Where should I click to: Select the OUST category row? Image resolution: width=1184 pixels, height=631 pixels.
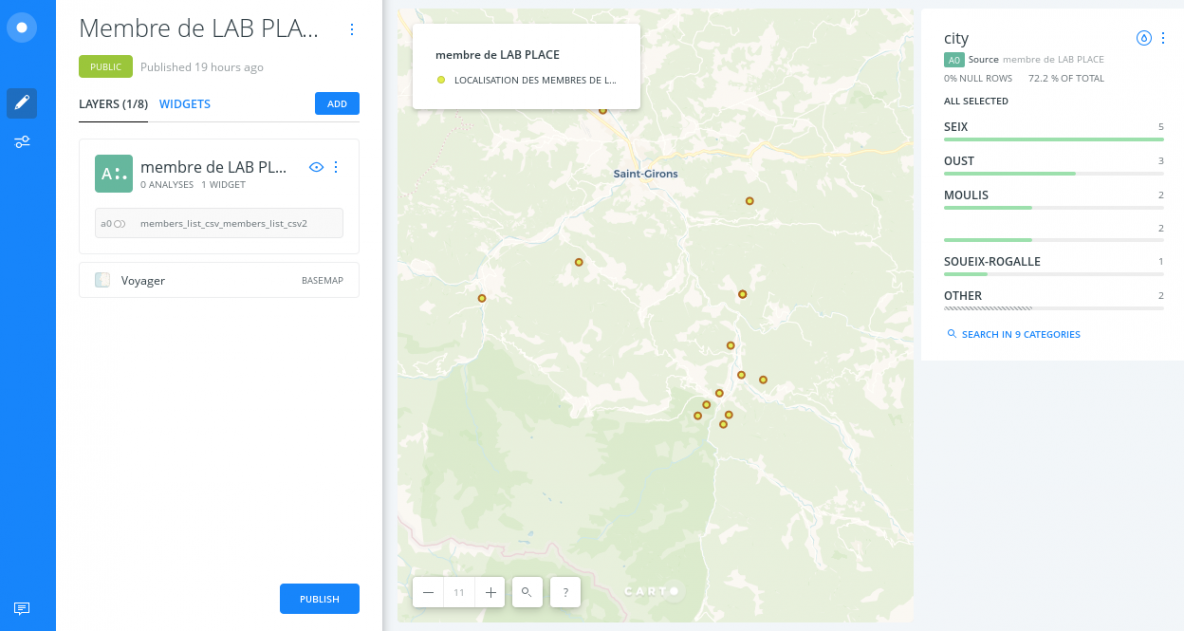coord(1053,164)
